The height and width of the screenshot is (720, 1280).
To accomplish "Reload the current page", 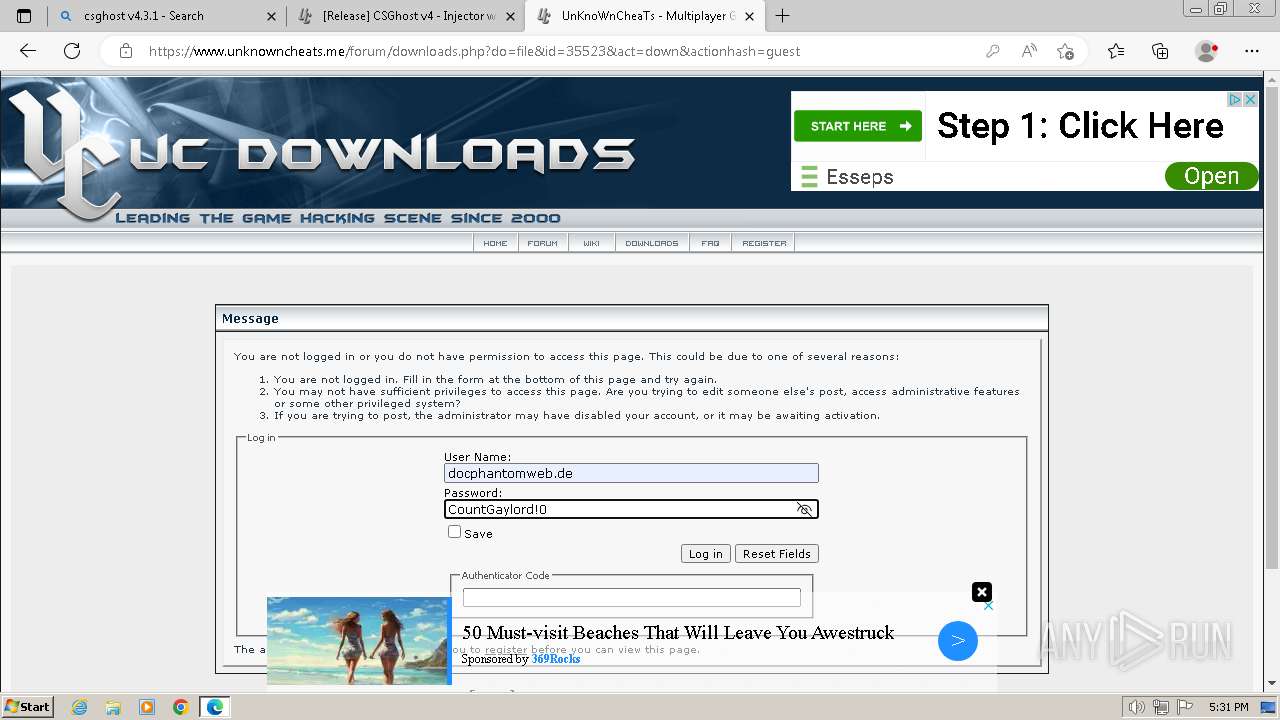I will [x=72, y=51].
